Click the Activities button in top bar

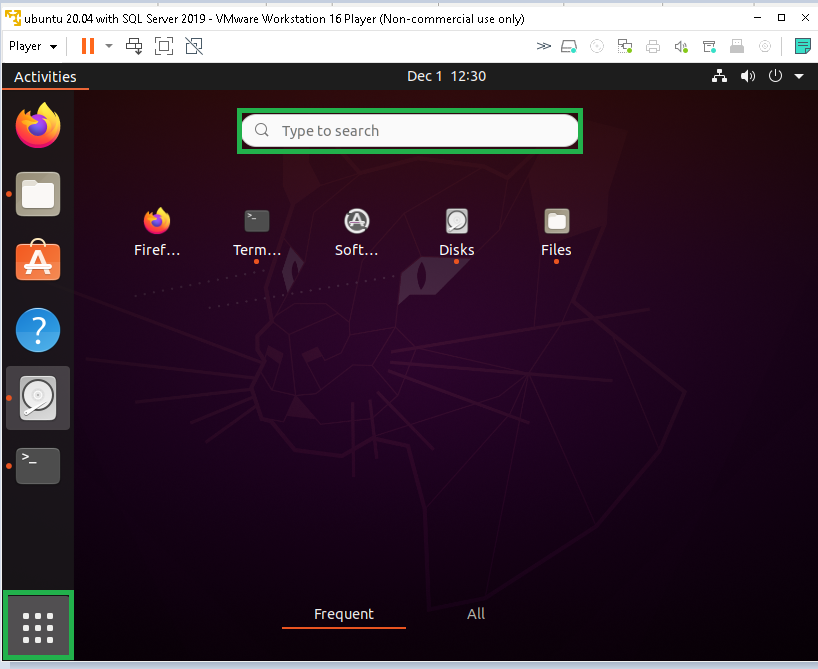tap(45, 77)
